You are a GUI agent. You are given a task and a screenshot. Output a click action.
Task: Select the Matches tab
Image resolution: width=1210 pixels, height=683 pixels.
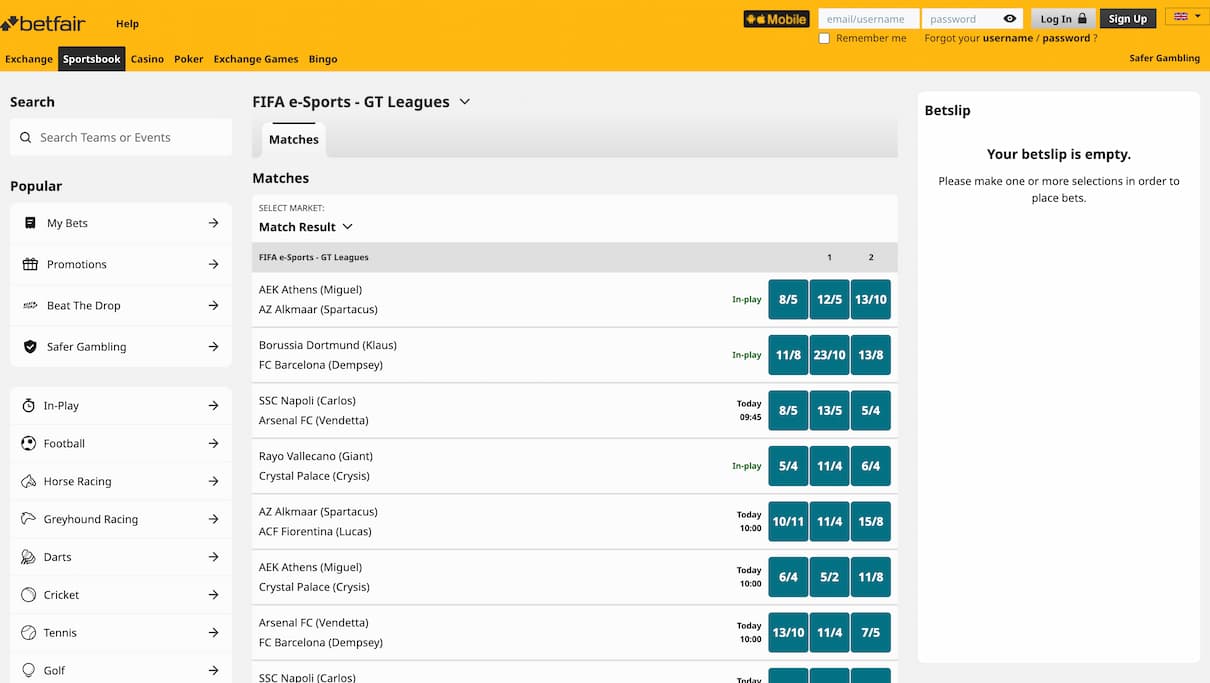coord(294,140)
